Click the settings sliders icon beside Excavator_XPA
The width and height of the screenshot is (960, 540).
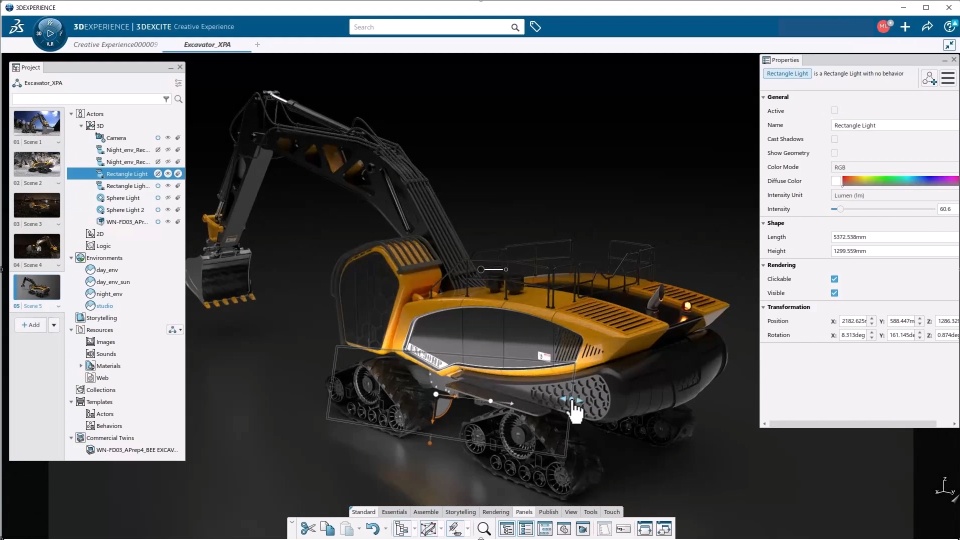[178, 83]
